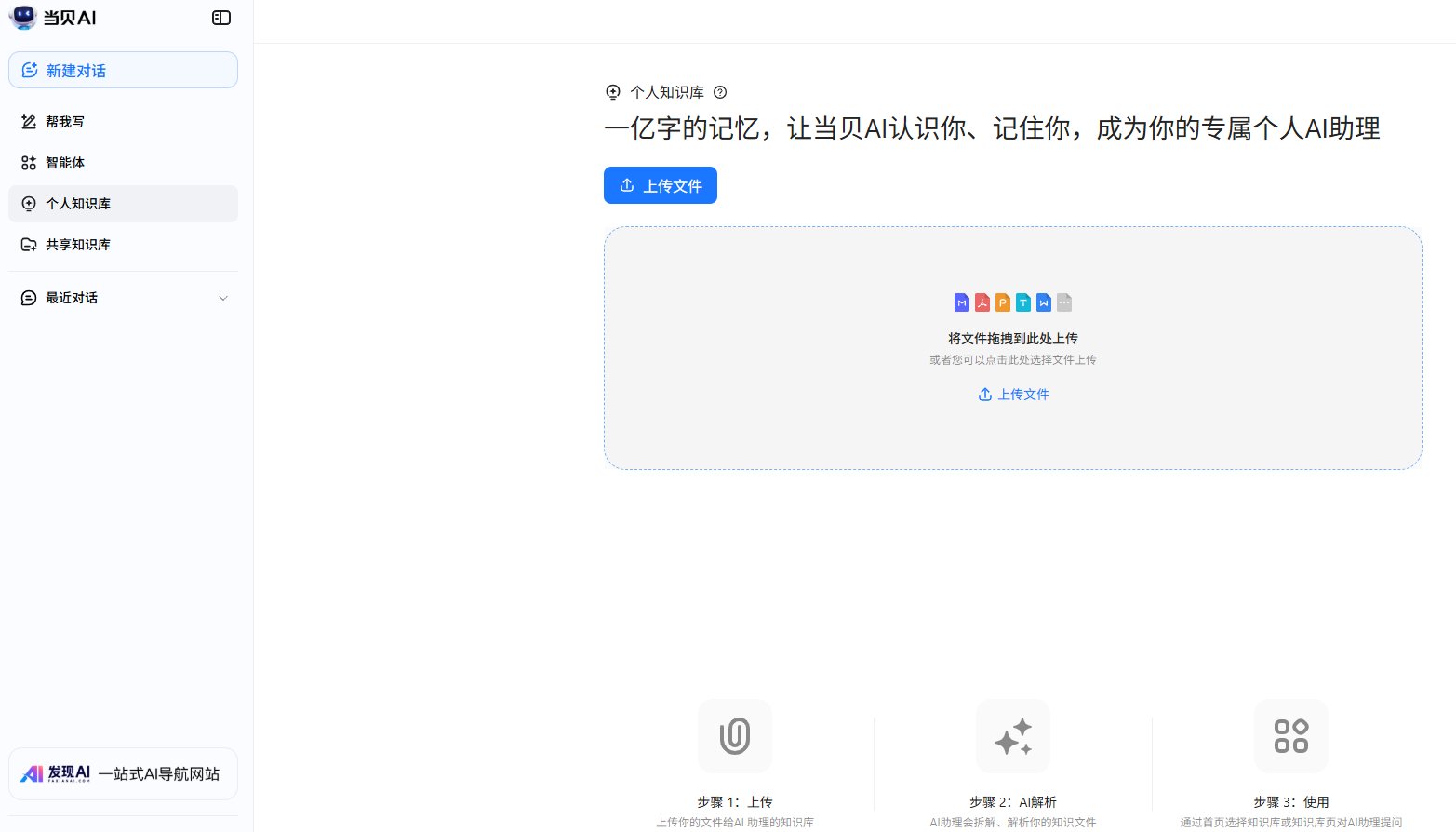Click the pencil icon next to 帮我写
Viewport: 1456px width, 832px height.
pos(29,122)
